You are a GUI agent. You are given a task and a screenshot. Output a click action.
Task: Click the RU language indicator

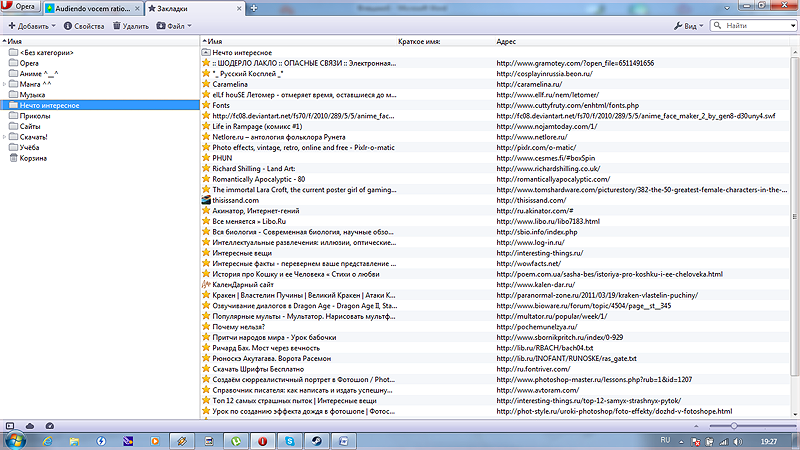click(665, 440)
